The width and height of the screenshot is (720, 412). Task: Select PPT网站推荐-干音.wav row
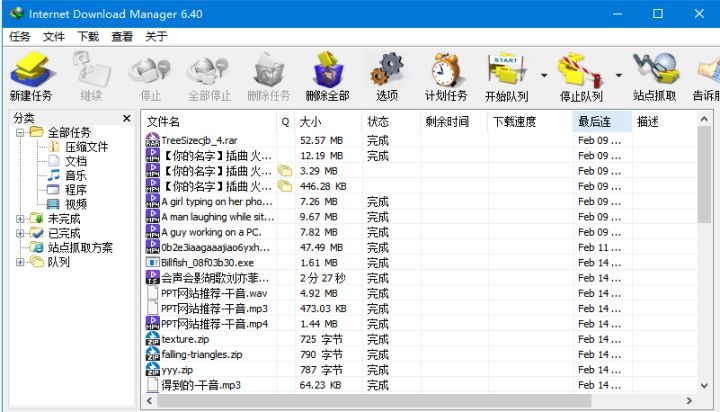coord(419,293)
